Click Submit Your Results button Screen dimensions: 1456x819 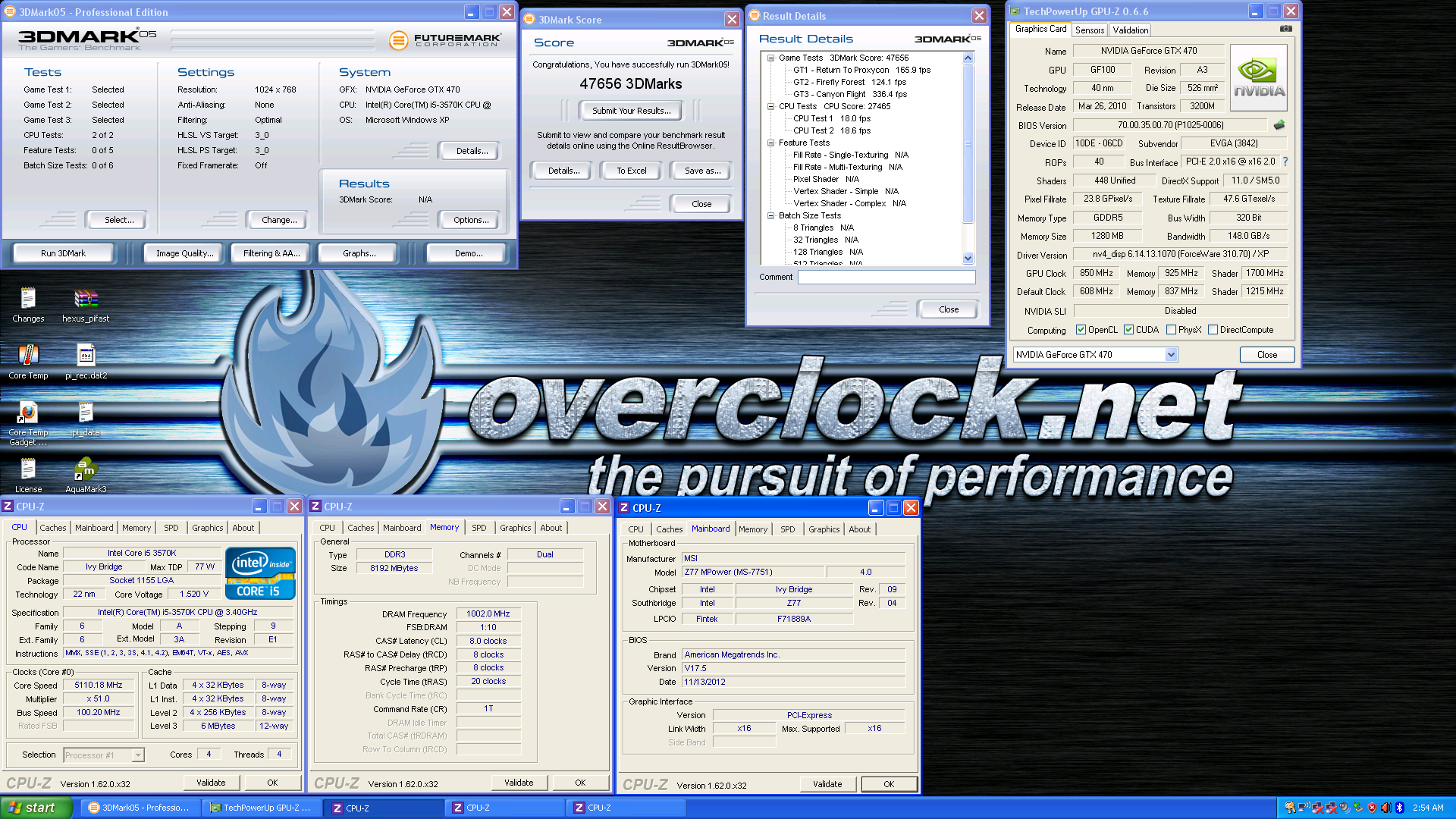(x=631, y=111)
